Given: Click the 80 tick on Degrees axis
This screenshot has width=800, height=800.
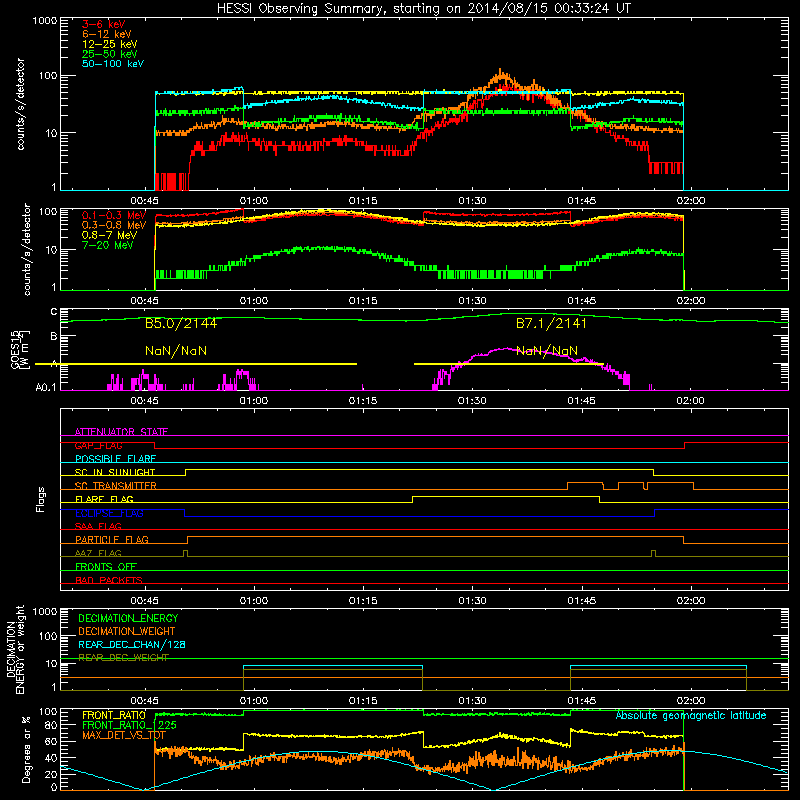Looking at the screenshot, I should pos(52,726).
